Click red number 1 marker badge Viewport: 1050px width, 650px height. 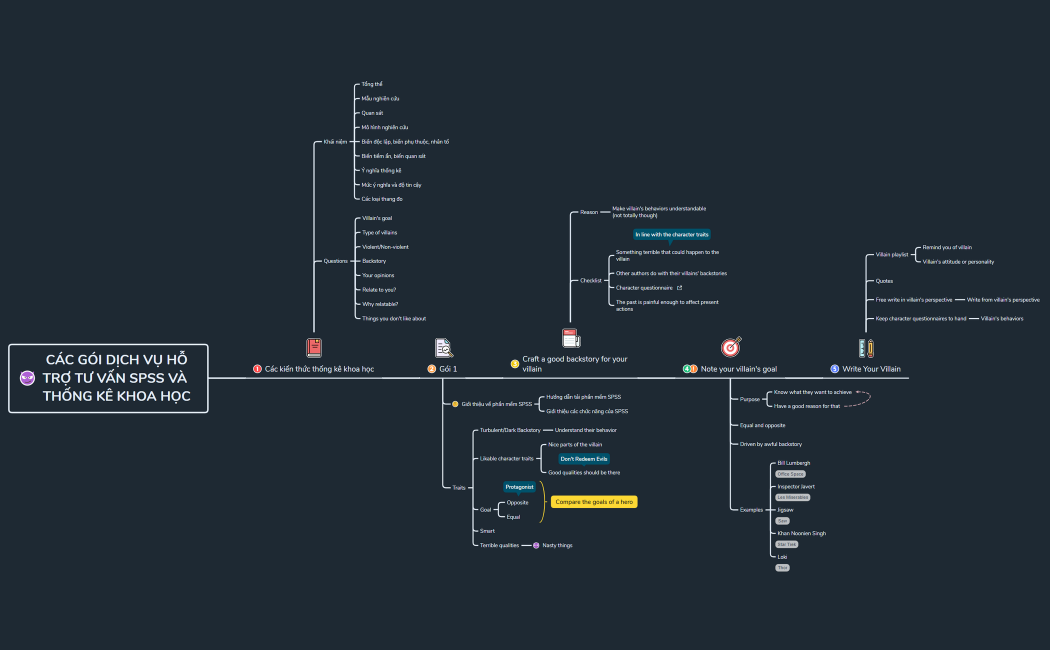click(257, 369)
